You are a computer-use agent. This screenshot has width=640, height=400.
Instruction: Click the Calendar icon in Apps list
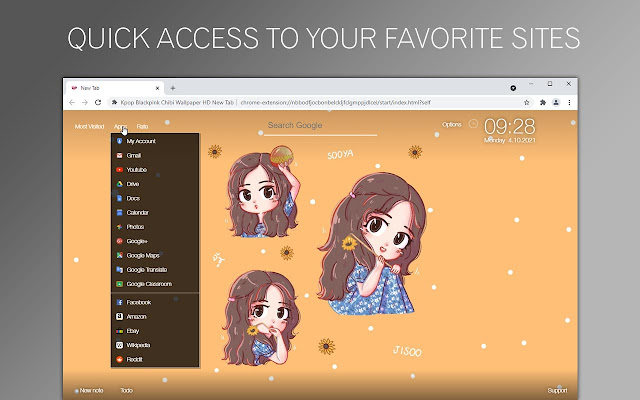[x=119, y=213]
